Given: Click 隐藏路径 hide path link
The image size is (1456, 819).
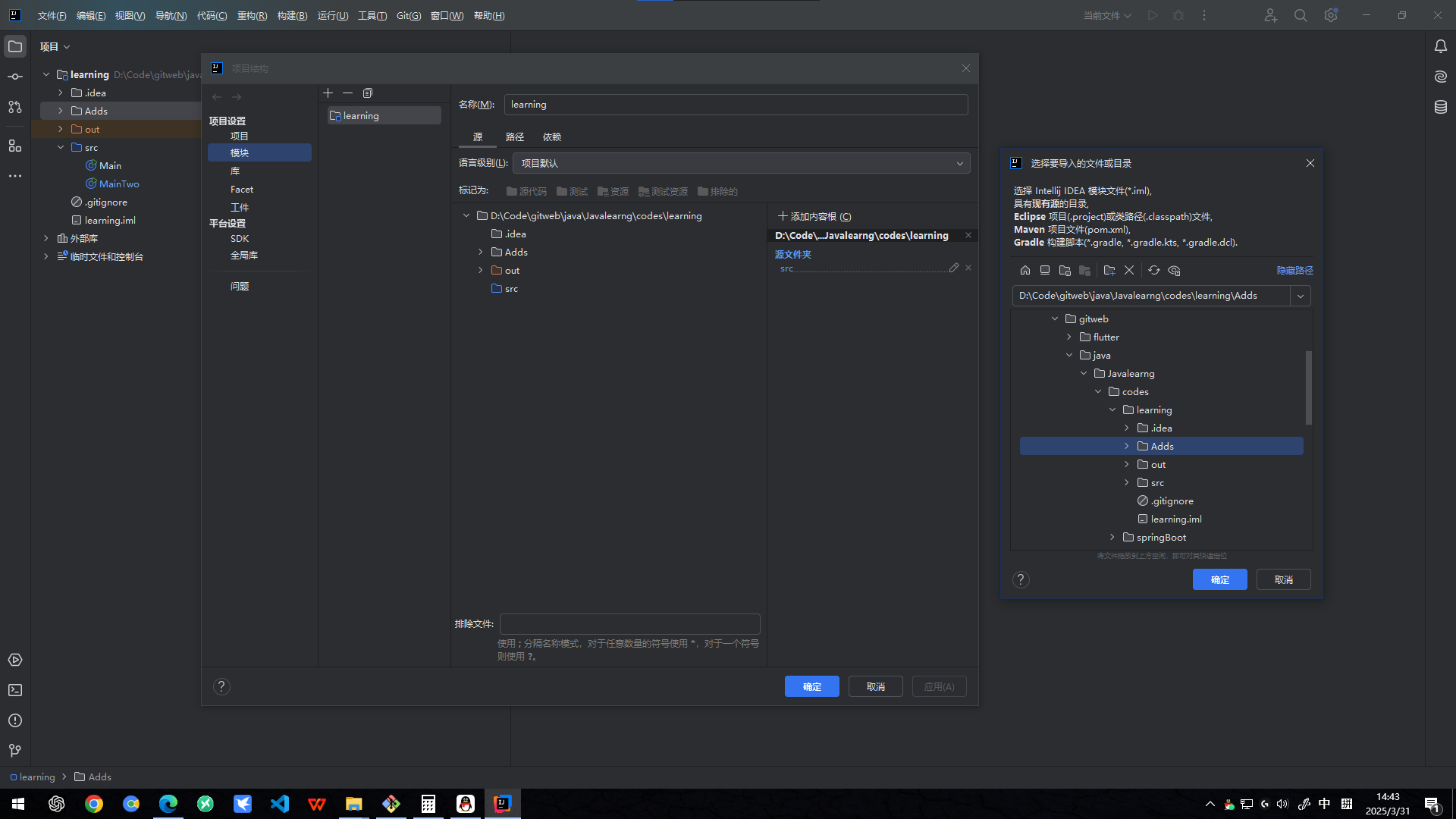Looking at the screenshot, I should [x=1294, y=271].
